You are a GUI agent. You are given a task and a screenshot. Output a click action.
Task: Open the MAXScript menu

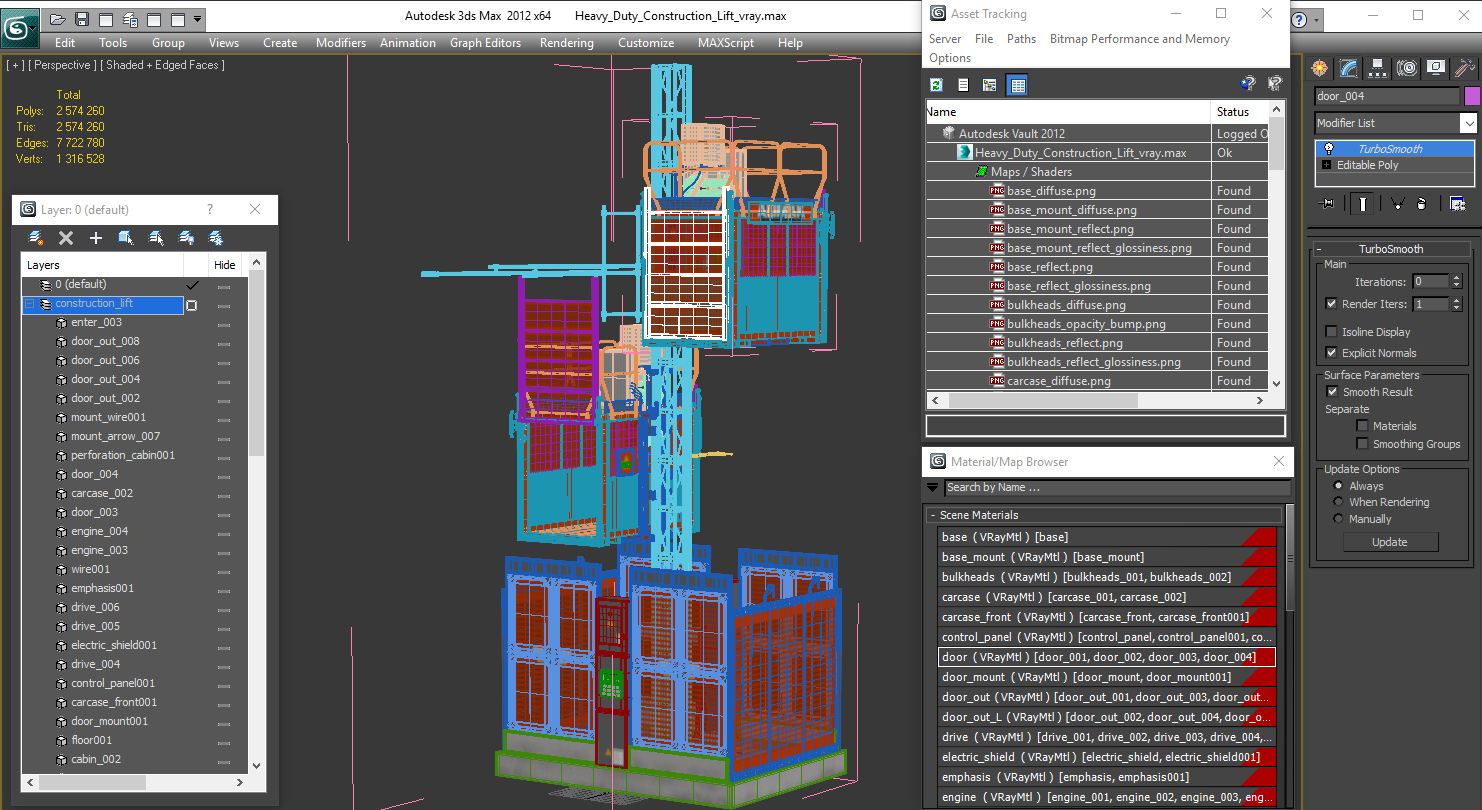(726, 43)
